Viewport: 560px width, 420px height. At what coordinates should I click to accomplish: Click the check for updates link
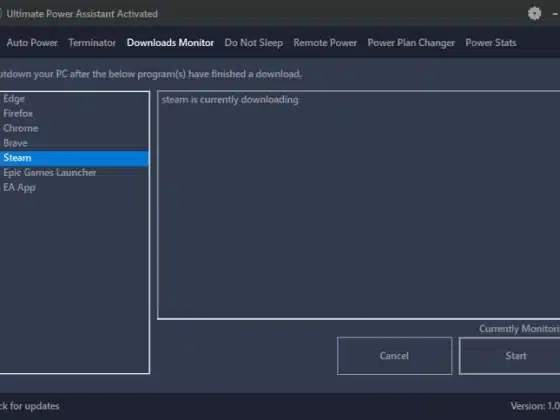(x=30, y=406)
